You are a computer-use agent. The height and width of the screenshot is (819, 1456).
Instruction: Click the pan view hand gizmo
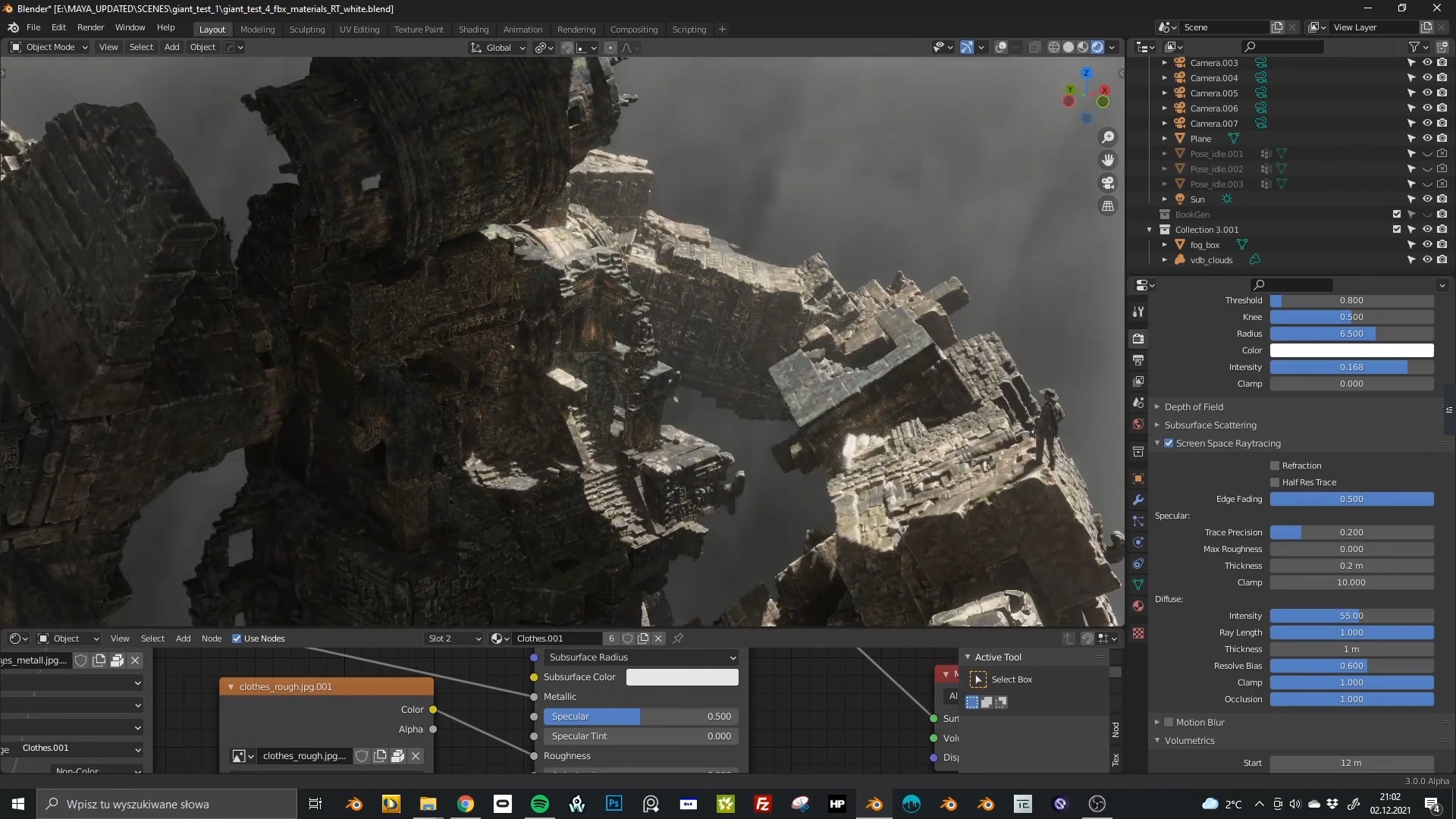(x=1108, y=160)
